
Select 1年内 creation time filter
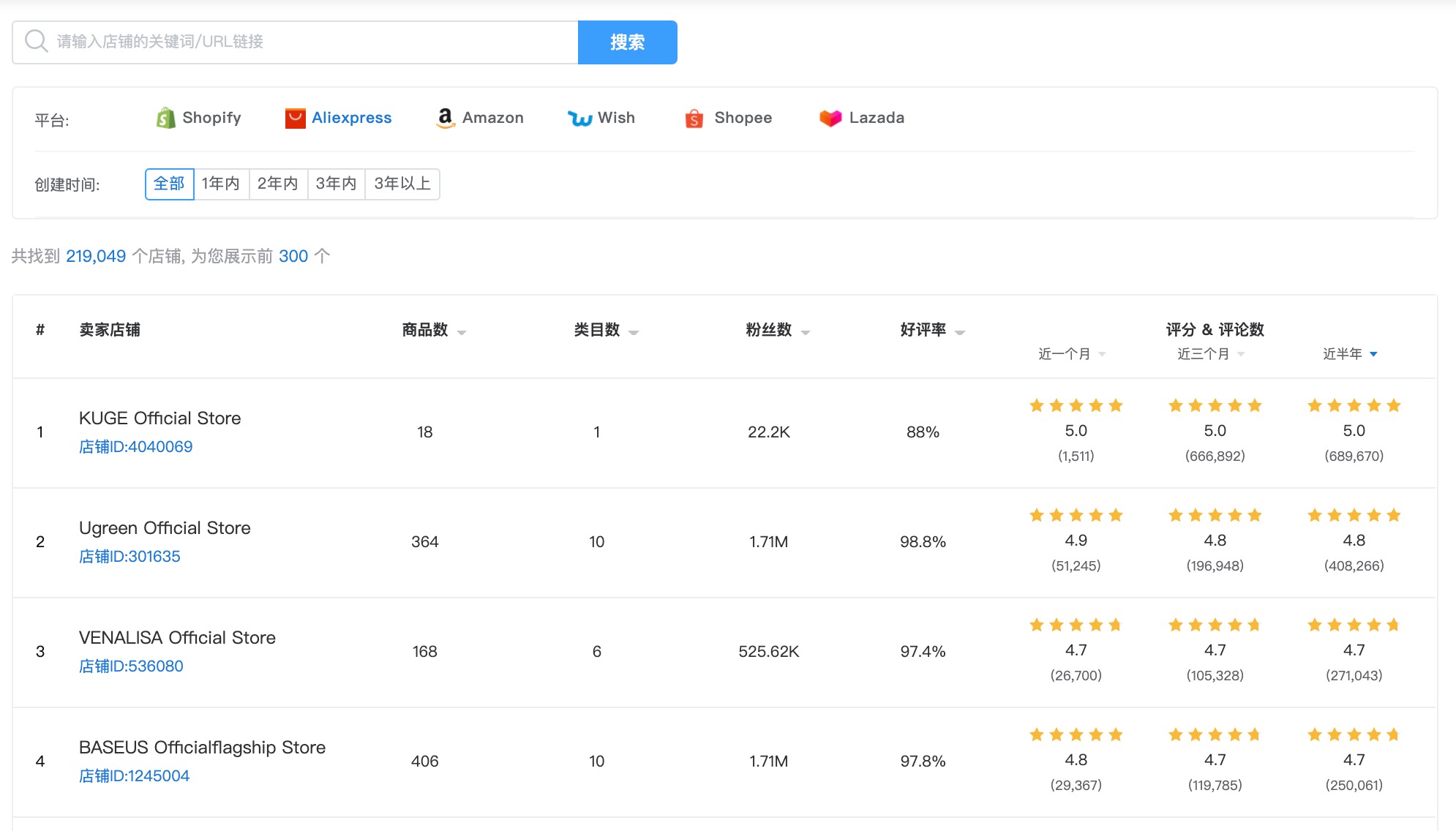221,184
